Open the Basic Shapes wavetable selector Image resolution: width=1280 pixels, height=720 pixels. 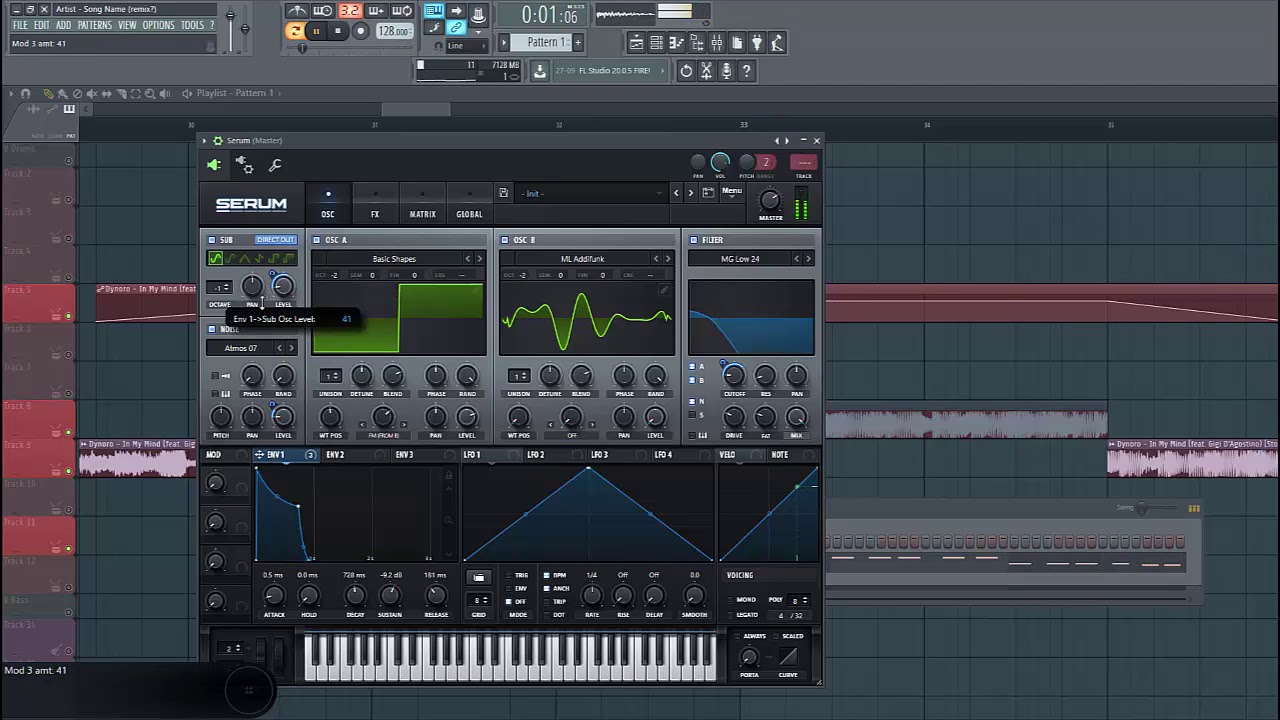click(394, 259)
